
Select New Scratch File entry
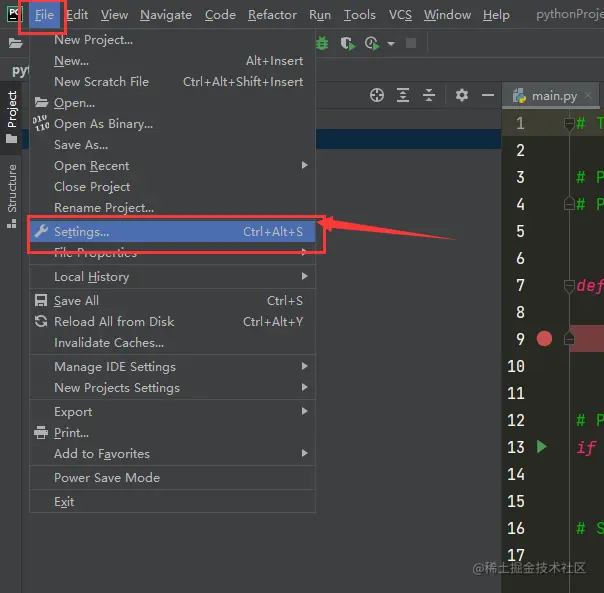coord(173,82)
